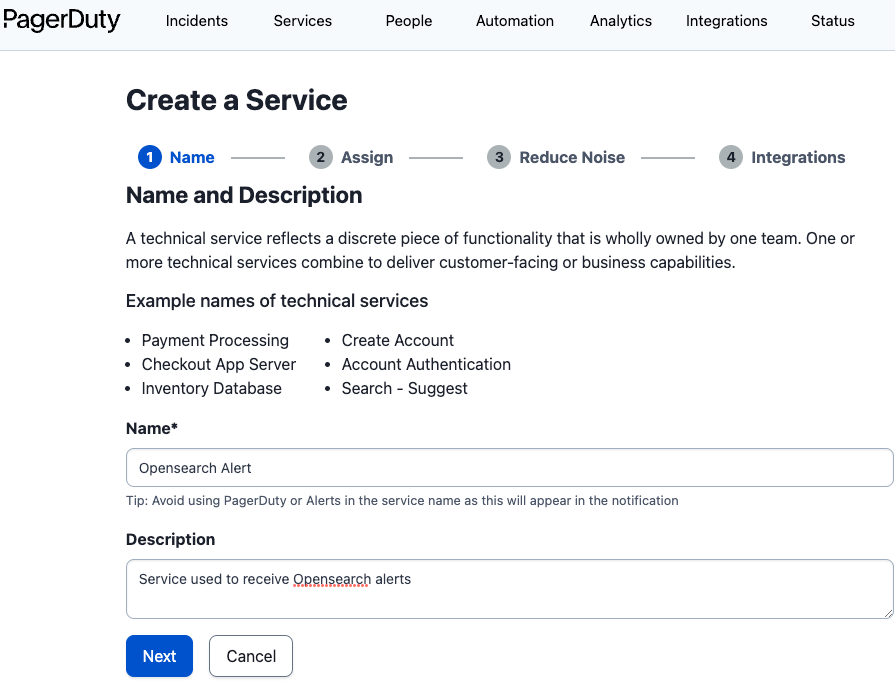Select step 2 circle icon
Viewport: 895px width, 690px height.
coord(321,157)
